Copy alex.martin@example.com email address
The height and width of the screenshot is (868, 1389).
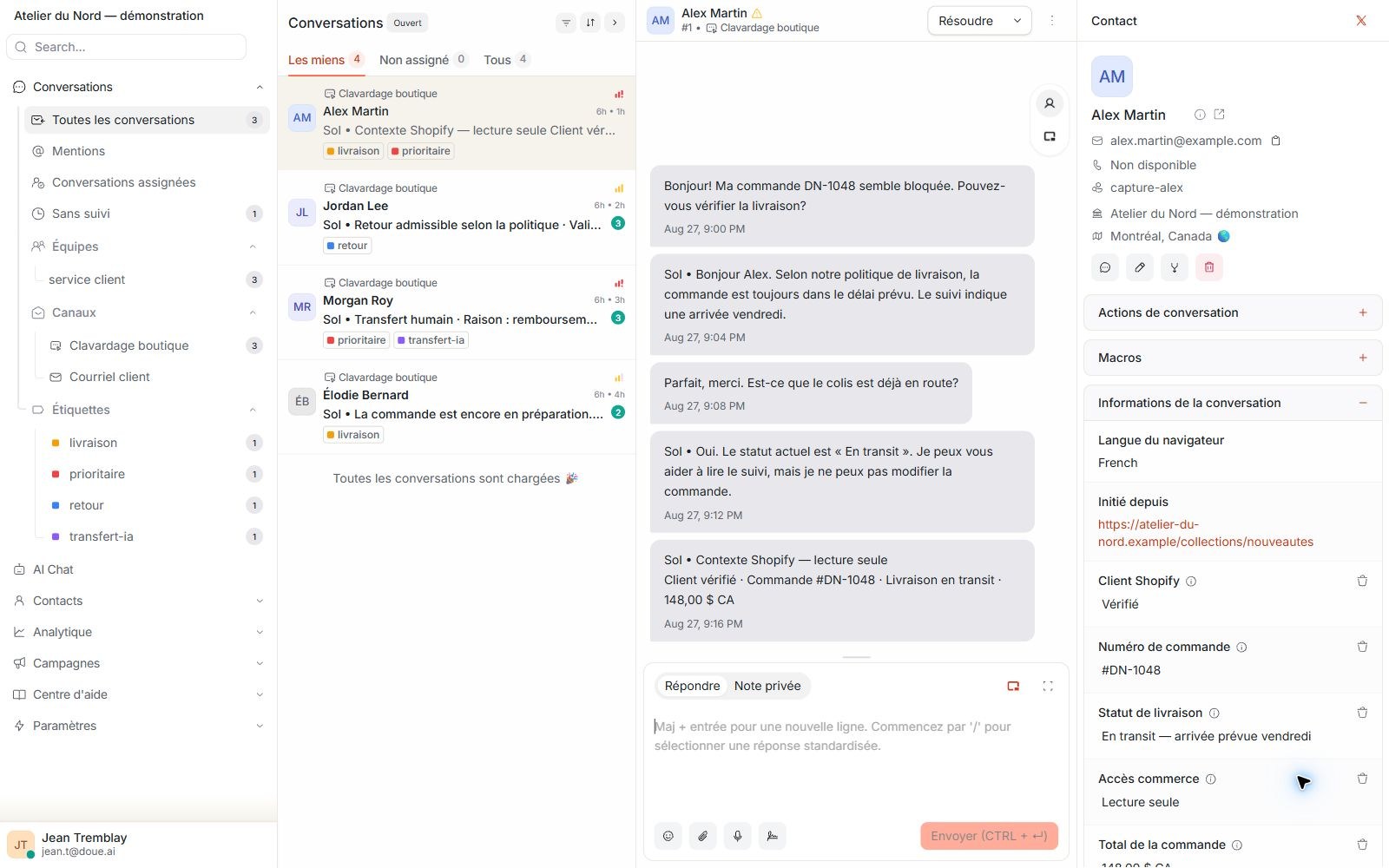(1276, 141)
